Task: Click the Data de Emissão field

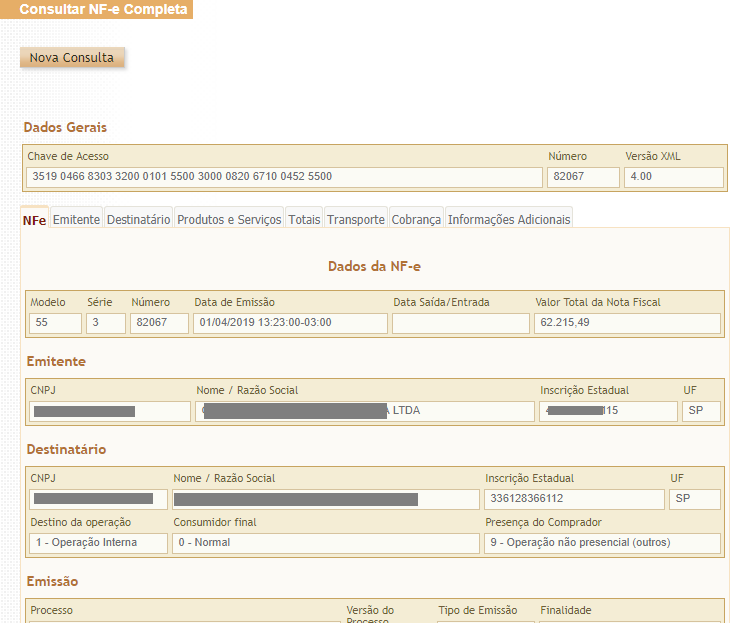Action: 290,323
